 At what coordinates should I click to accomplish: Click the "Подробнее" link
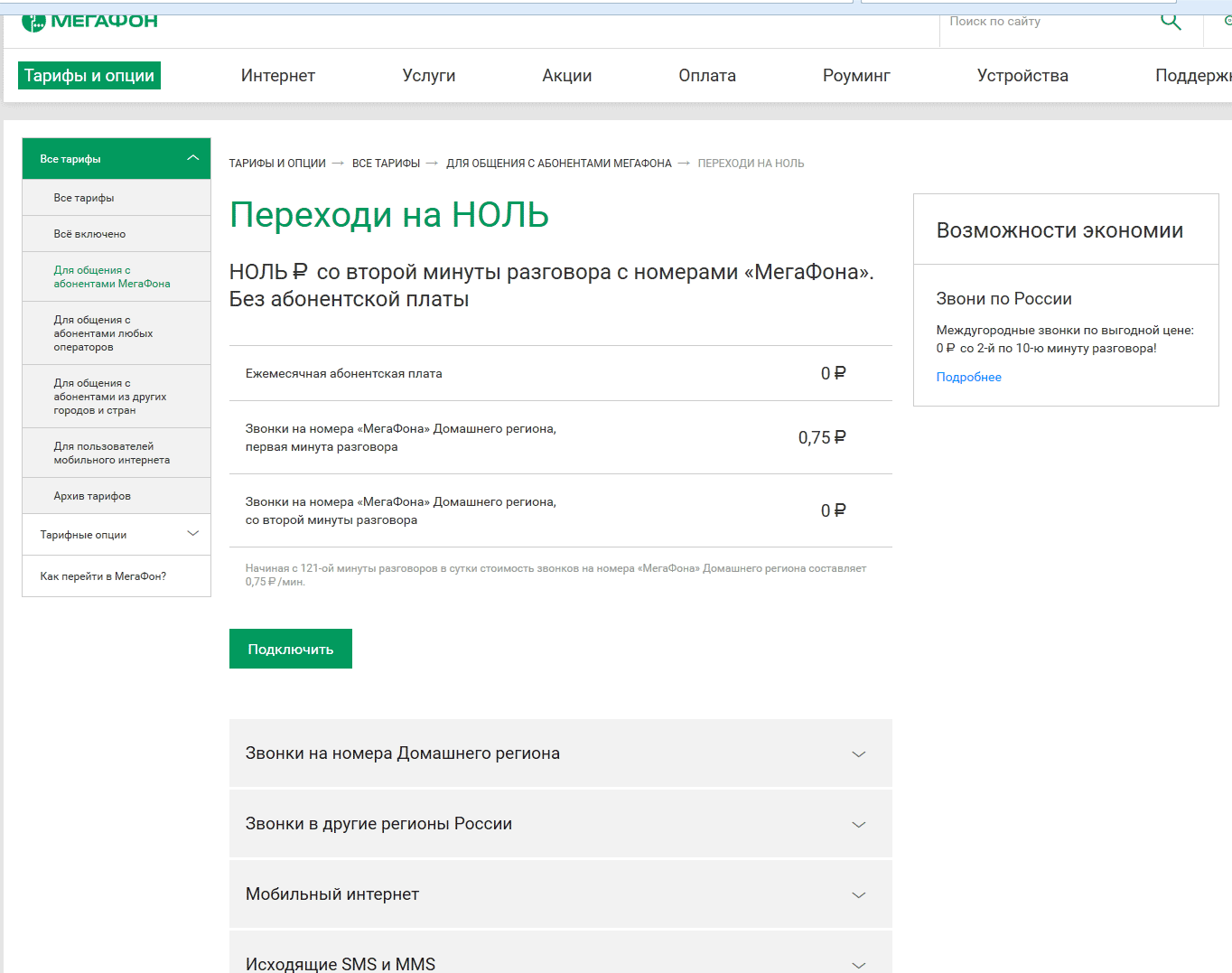968,377
